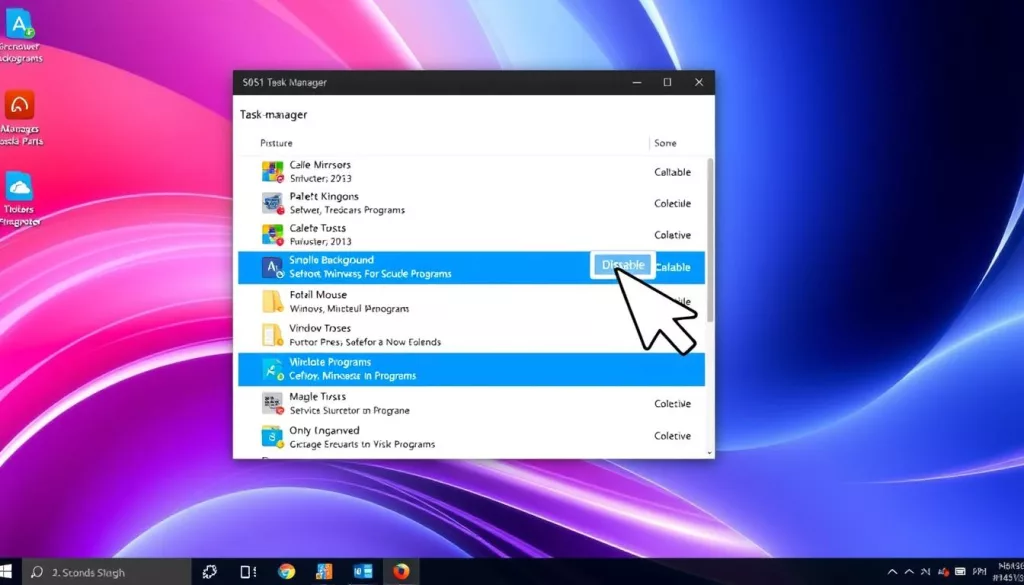The width and height of the screenshot is (1024, 585).
Task: Click the Magle Tirsts row icon
Action: tap(272, 403)
